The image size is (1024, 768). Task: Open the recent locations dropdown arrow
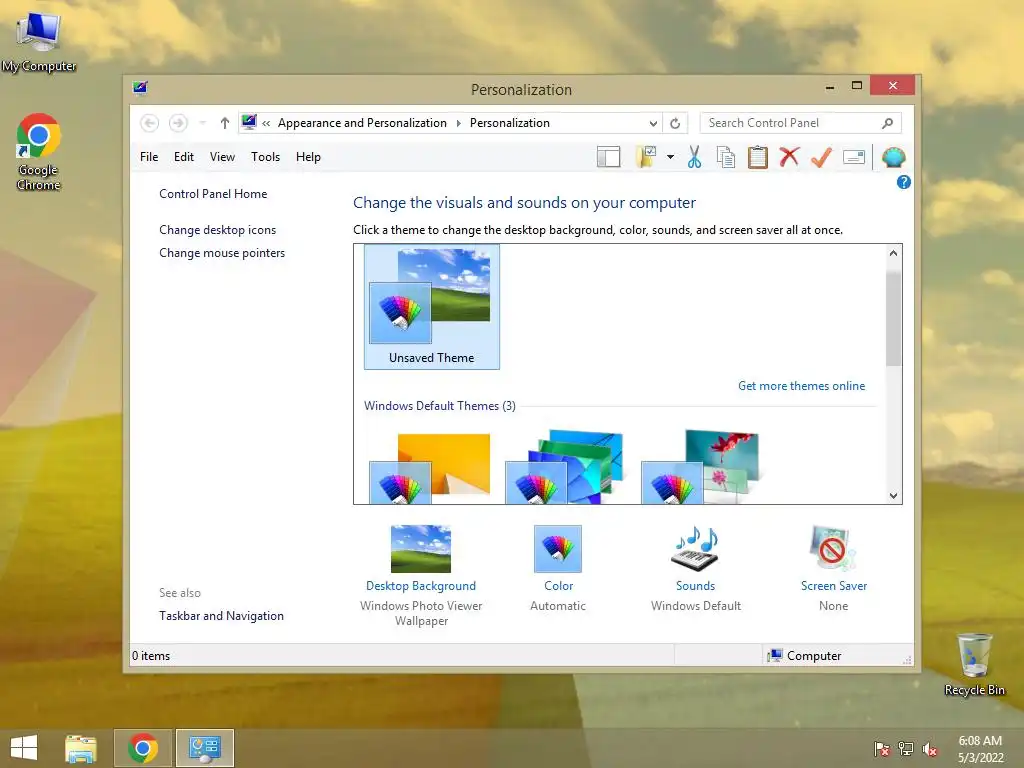click(x=203, y=123)
